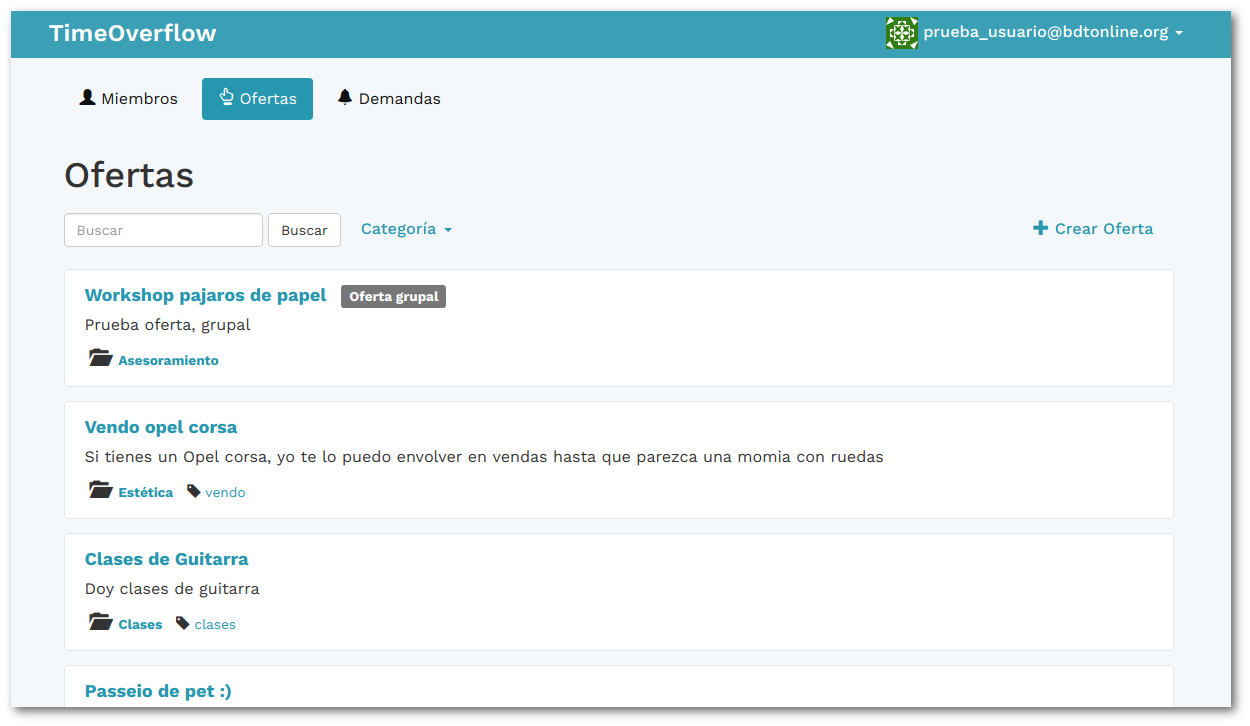This screenshot has width=1250, height=726.
Task: Click the folder icon beside Asesoramiento
Action: 100,358
